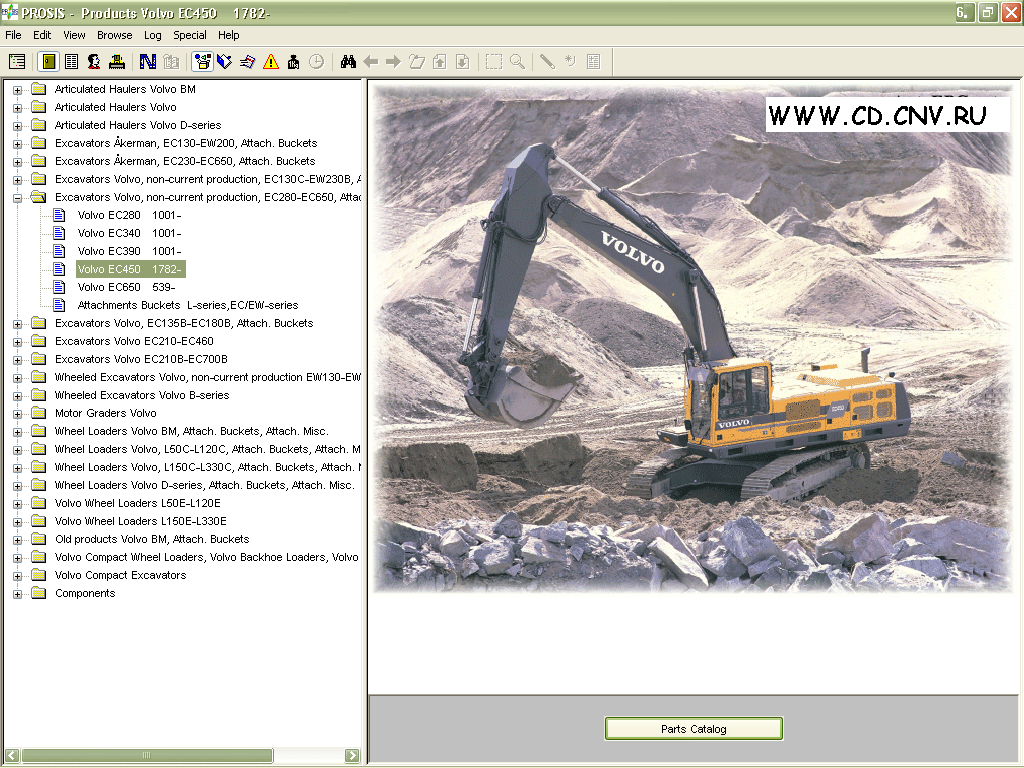
Task: Click the Volvo excavator product image
Action: (x=693, y=338)
